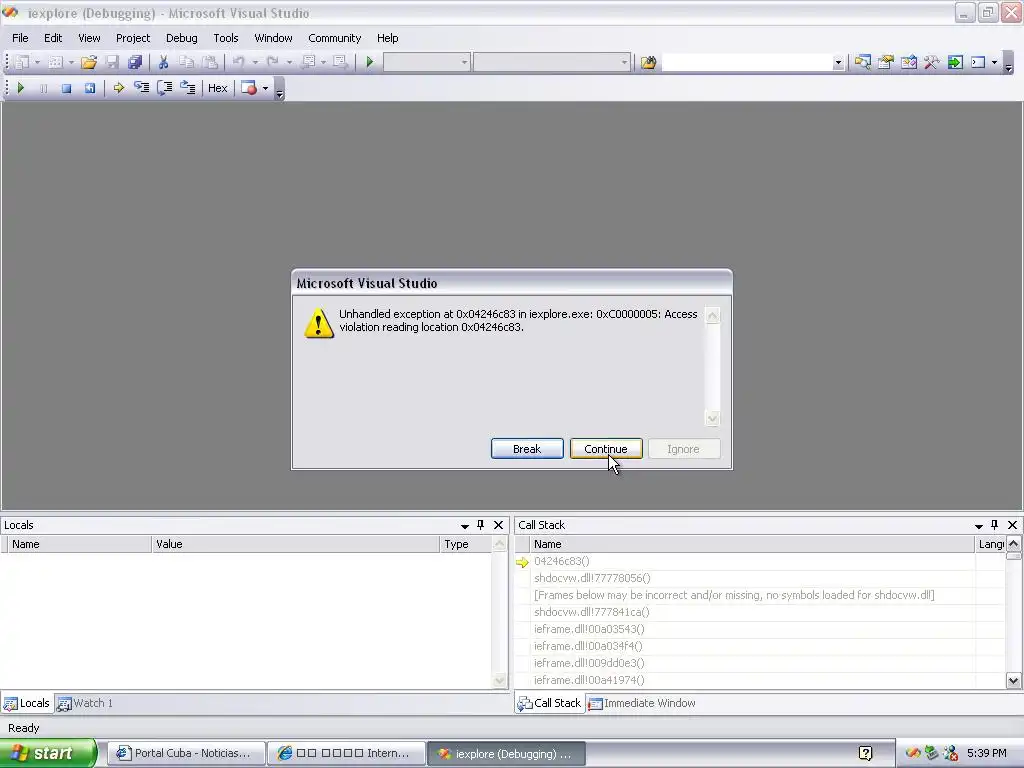
Task: Switch to the Locals tab
Action: click(x=27, y=703)
